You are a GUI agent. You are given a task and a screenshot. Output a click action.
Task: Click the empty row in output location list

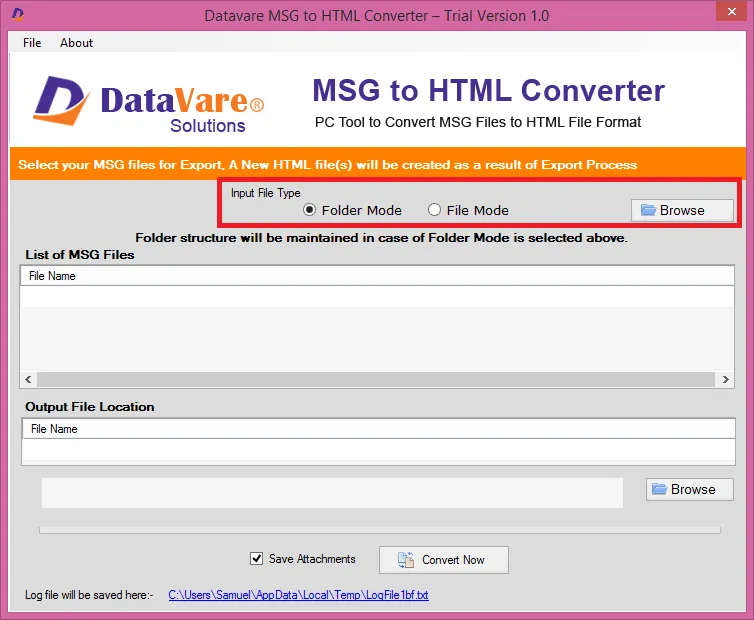(x=378, y=450)
